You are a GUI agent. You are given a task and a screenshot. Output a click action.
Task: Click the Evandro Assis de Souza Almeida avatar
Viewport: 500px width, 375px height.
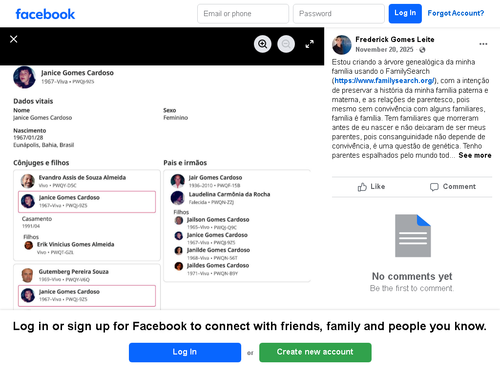coord(28,181)
